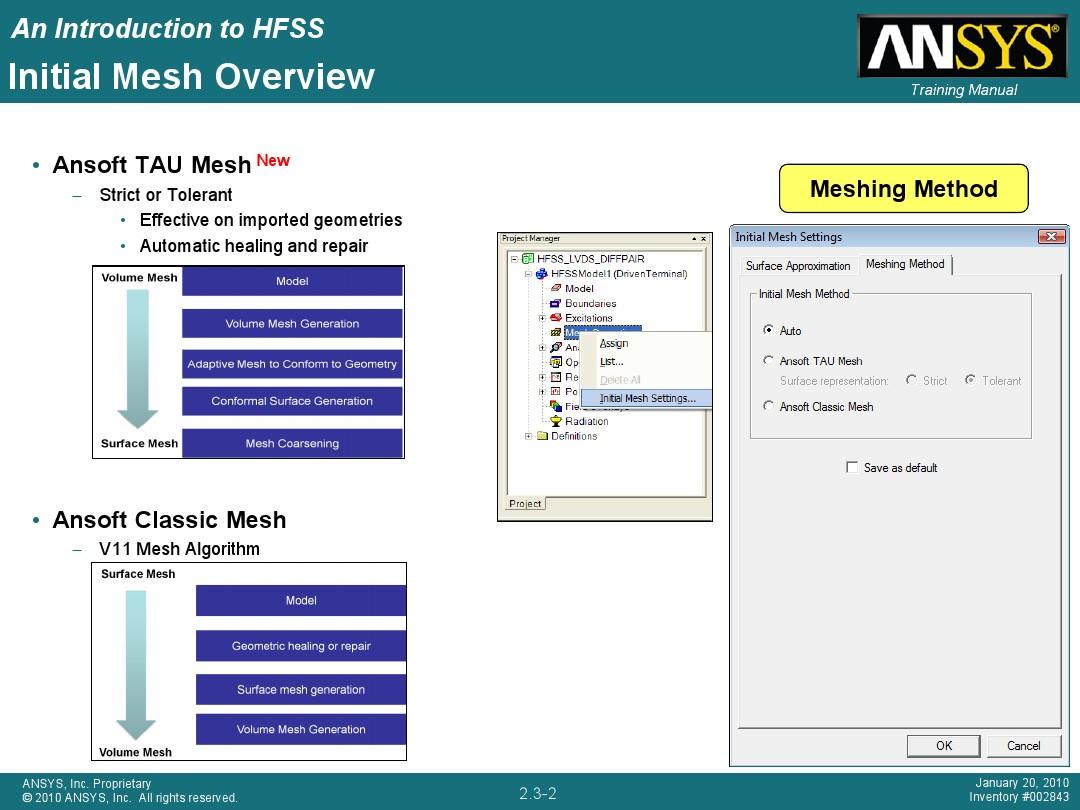Close the Project Manager panel
Viewport: 1080px width, 810px height.
(703, 238)
